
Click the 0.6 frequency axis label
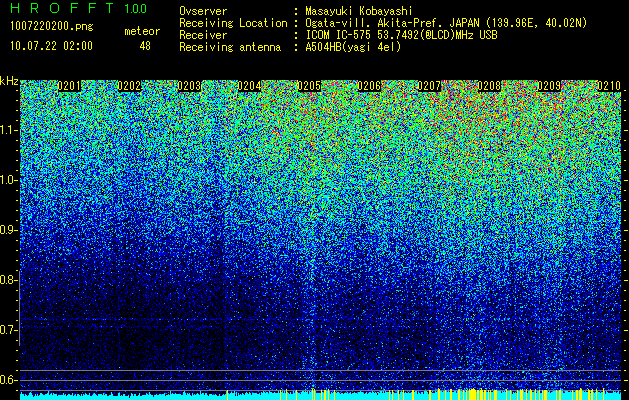point(9,380)
